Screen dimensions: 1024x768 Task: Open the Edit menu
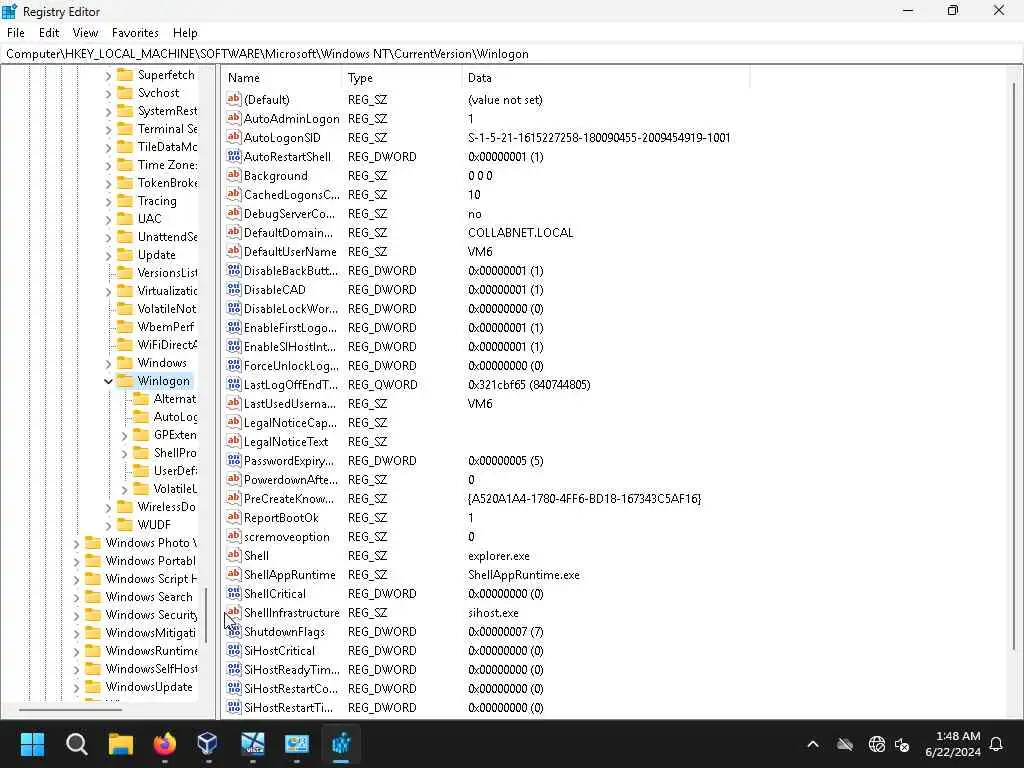pyautogui.click(x=49, y=33)
